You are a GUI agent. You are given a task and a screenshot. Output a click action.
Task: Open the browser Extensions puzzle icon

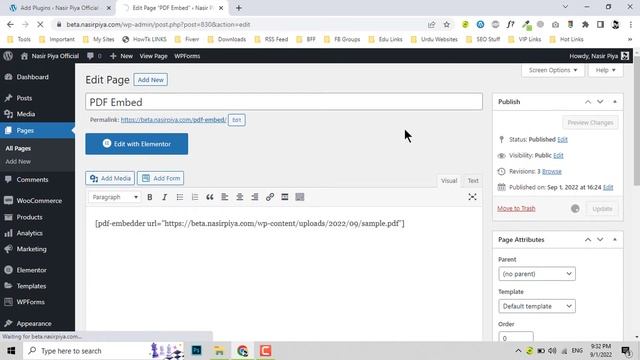(x=585, y=24)
